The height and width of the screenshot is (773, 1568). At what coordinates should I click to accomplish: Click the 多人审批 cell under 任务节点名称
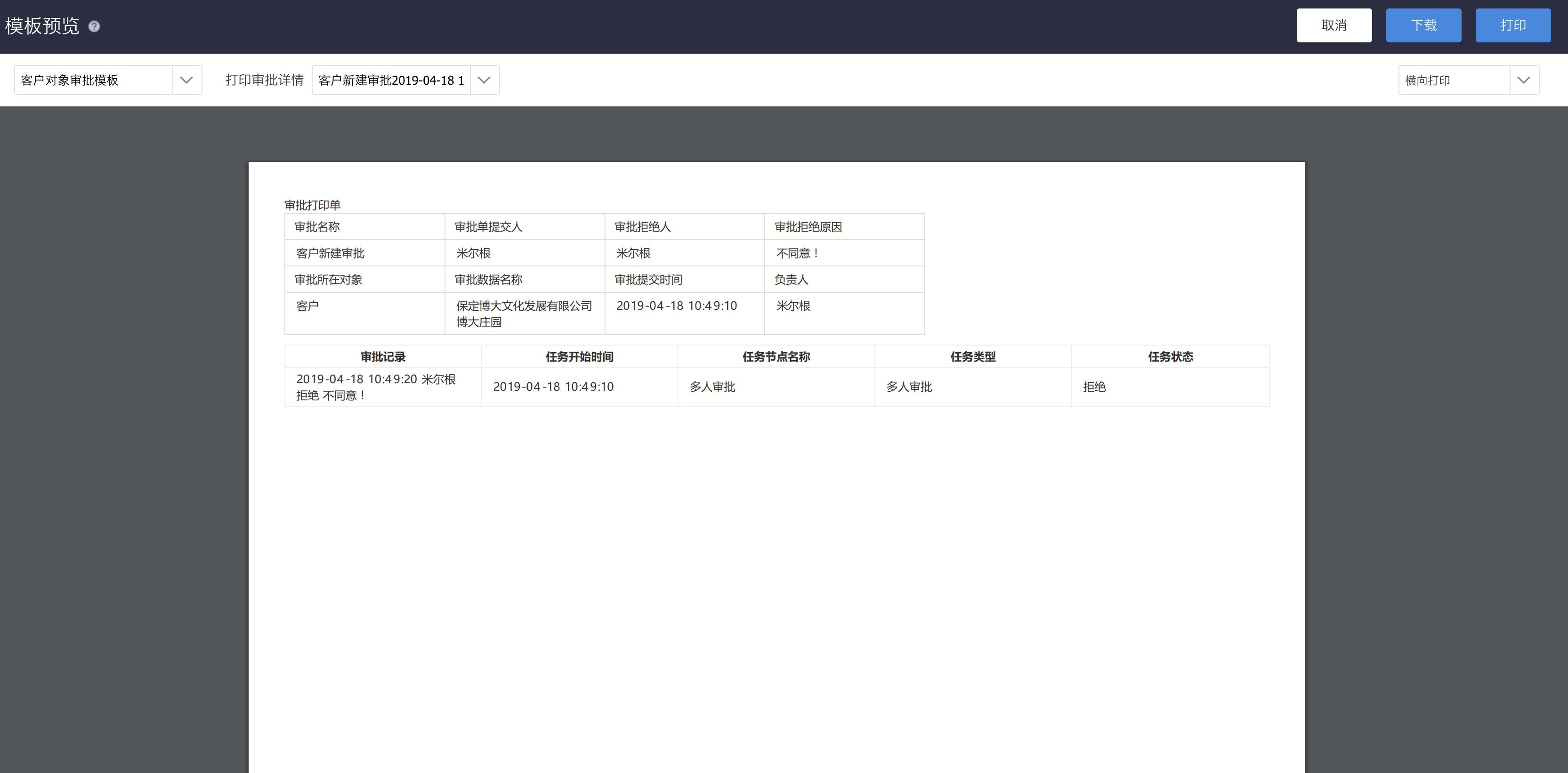tap(776, 387)
